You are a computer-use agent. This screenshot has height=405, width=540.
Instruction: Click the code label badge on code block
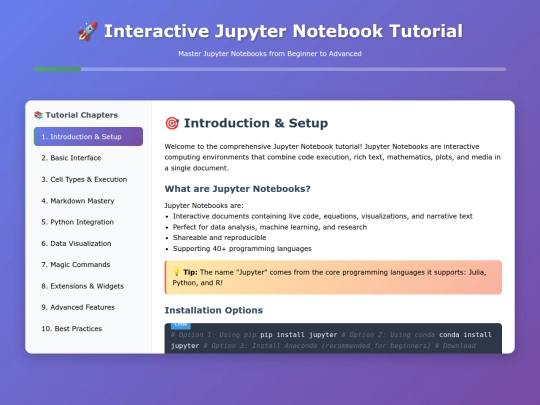point(181,325)
